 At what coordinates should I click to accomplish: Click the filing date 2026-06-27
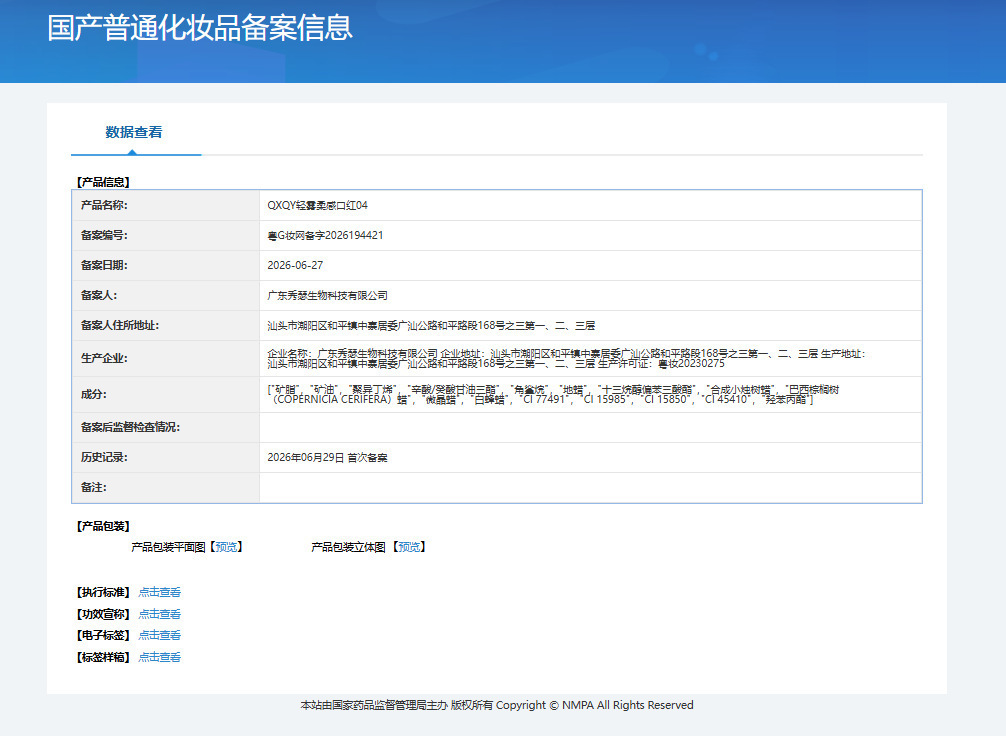pyautogui.click(x=295, y=265)
